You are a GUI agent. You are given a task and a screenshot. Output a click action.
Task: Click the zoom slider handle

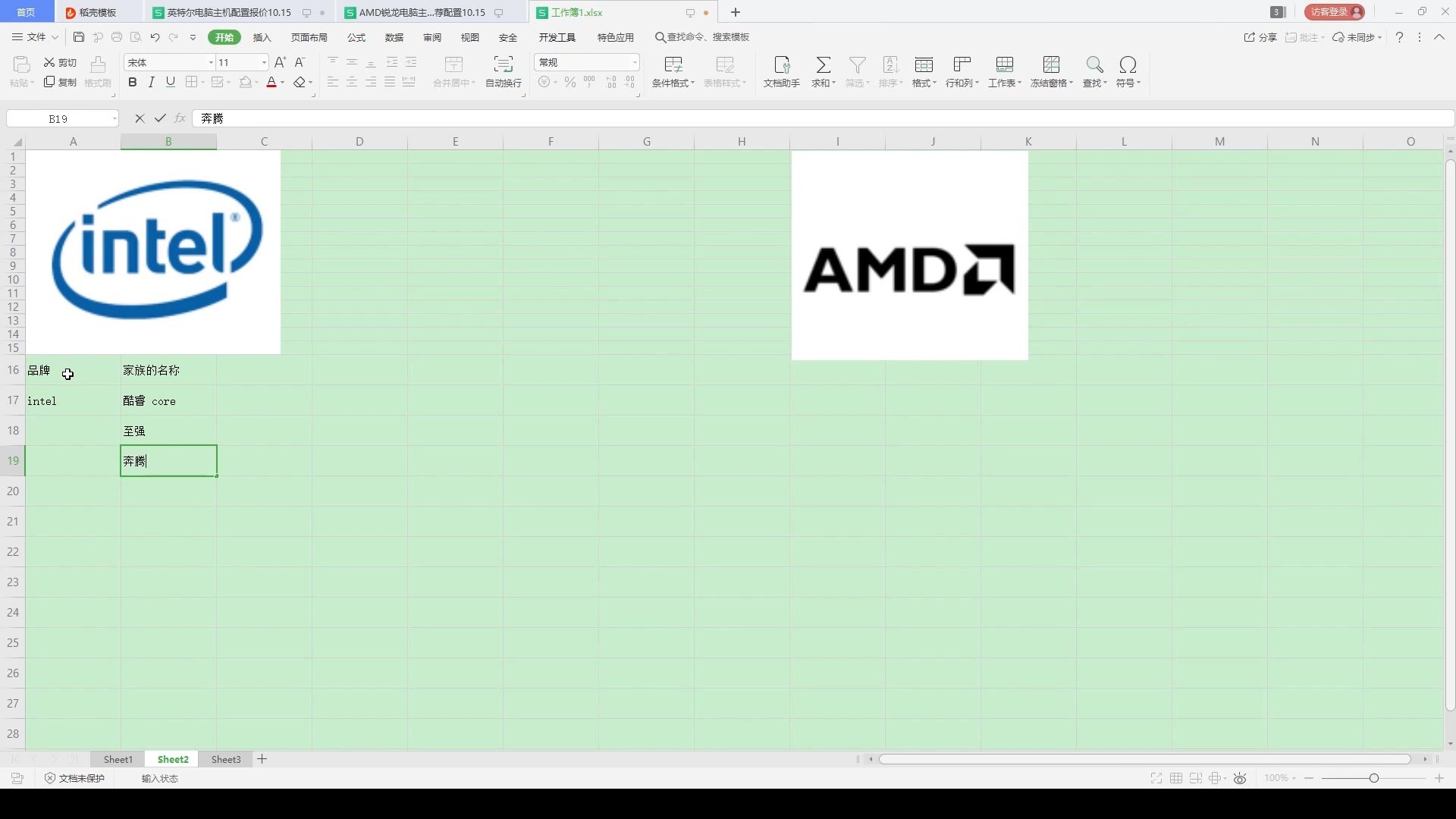[x=1374, y=779]
